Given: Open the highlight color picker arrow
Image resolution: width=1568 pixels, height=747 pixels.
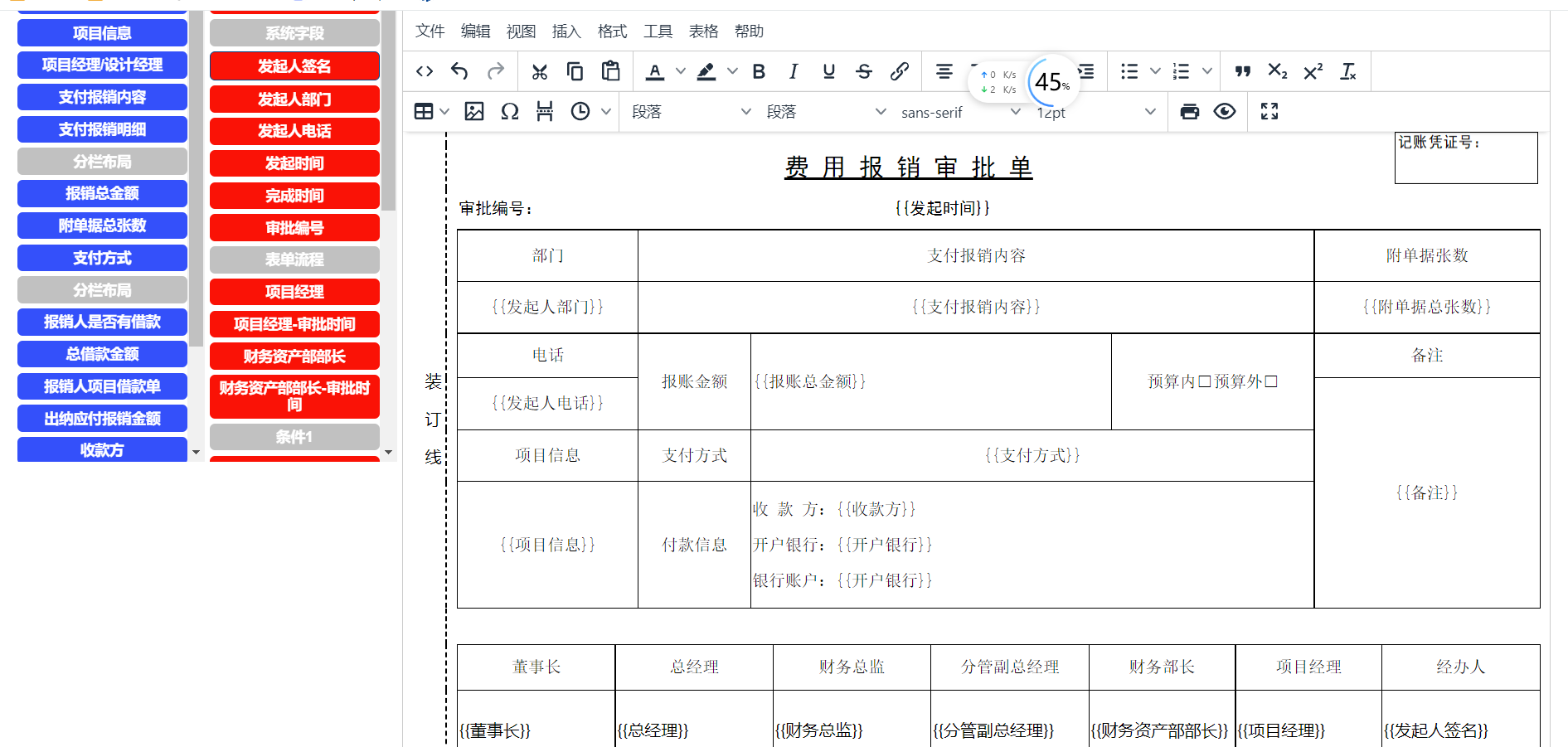Looking at the screenshot, I should click(732, 72).
